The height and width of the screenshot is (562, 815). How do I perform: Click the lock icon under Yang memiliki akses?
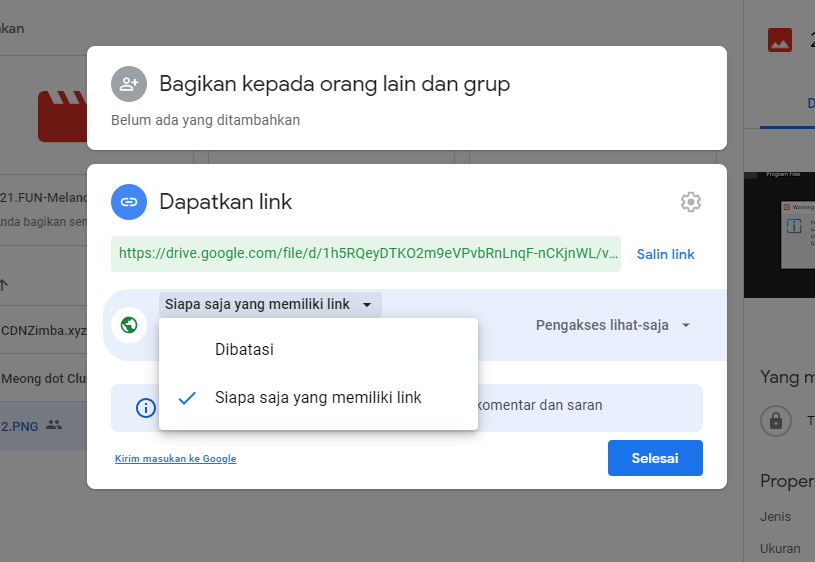click(x=775, y=420)
